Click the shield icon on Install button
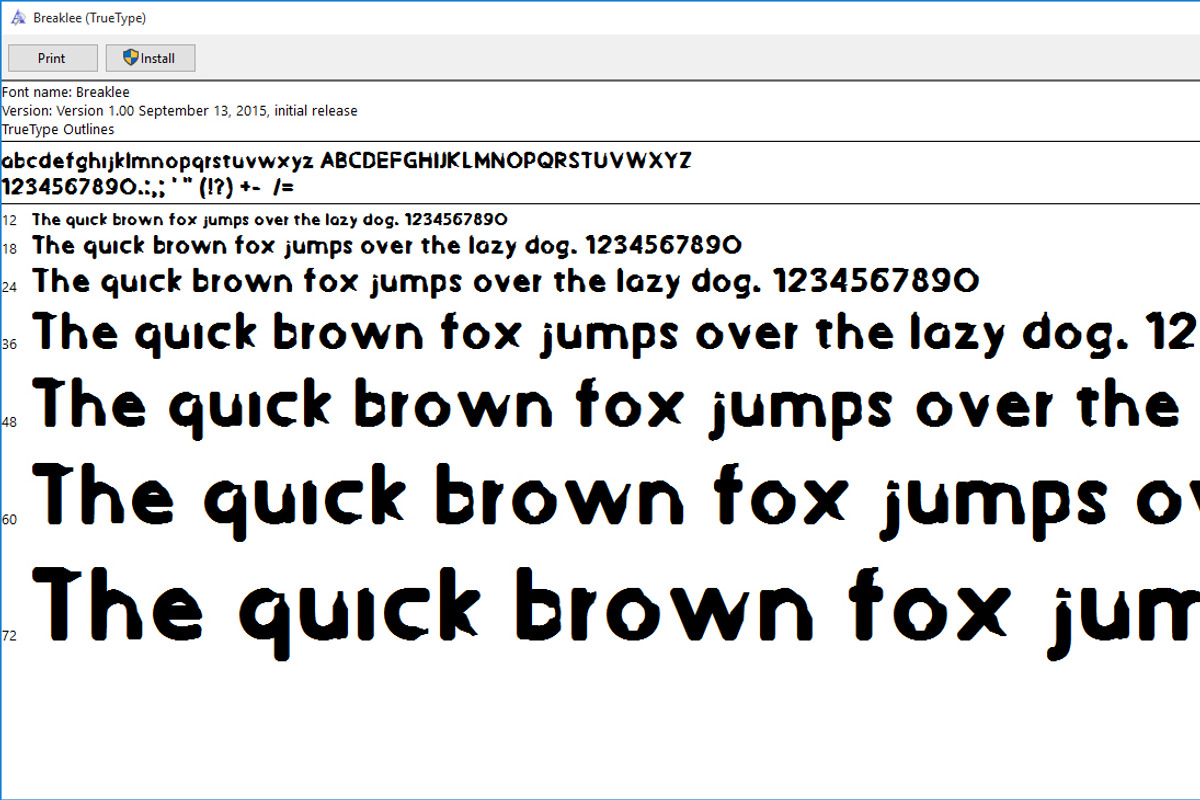Viewport: 1200px width, 800px height. tap(130, 58)
